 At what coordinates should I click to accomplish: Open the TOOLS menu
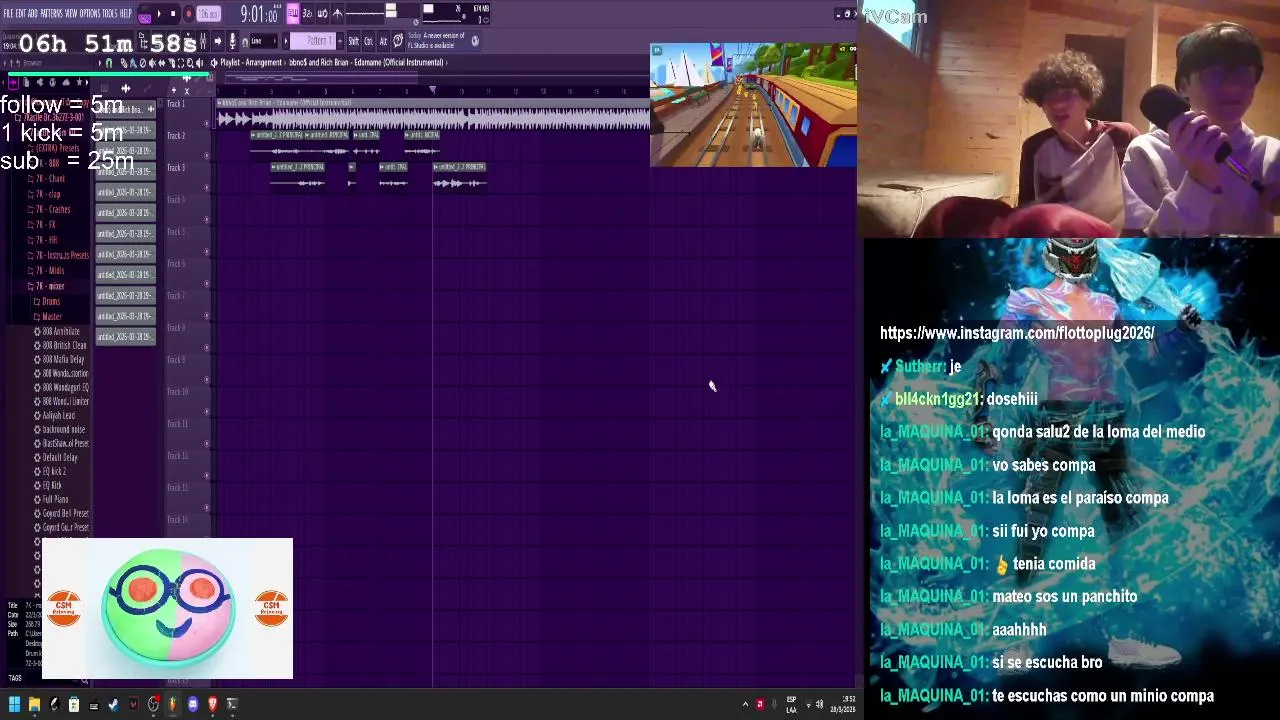tap(110, 13)
